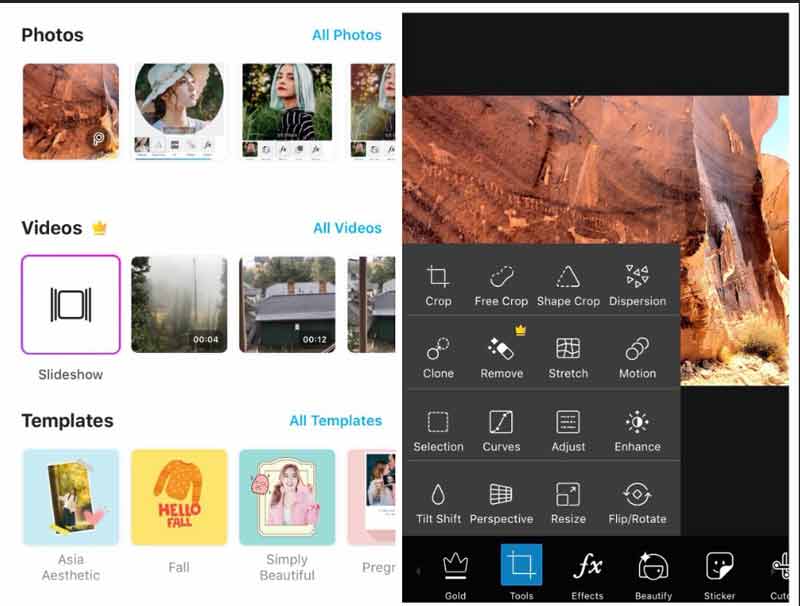Image resolution: width=800 pixels, height=606 pixels.
Task: Select the Stretch tool
Action: [x=568, y=357]
